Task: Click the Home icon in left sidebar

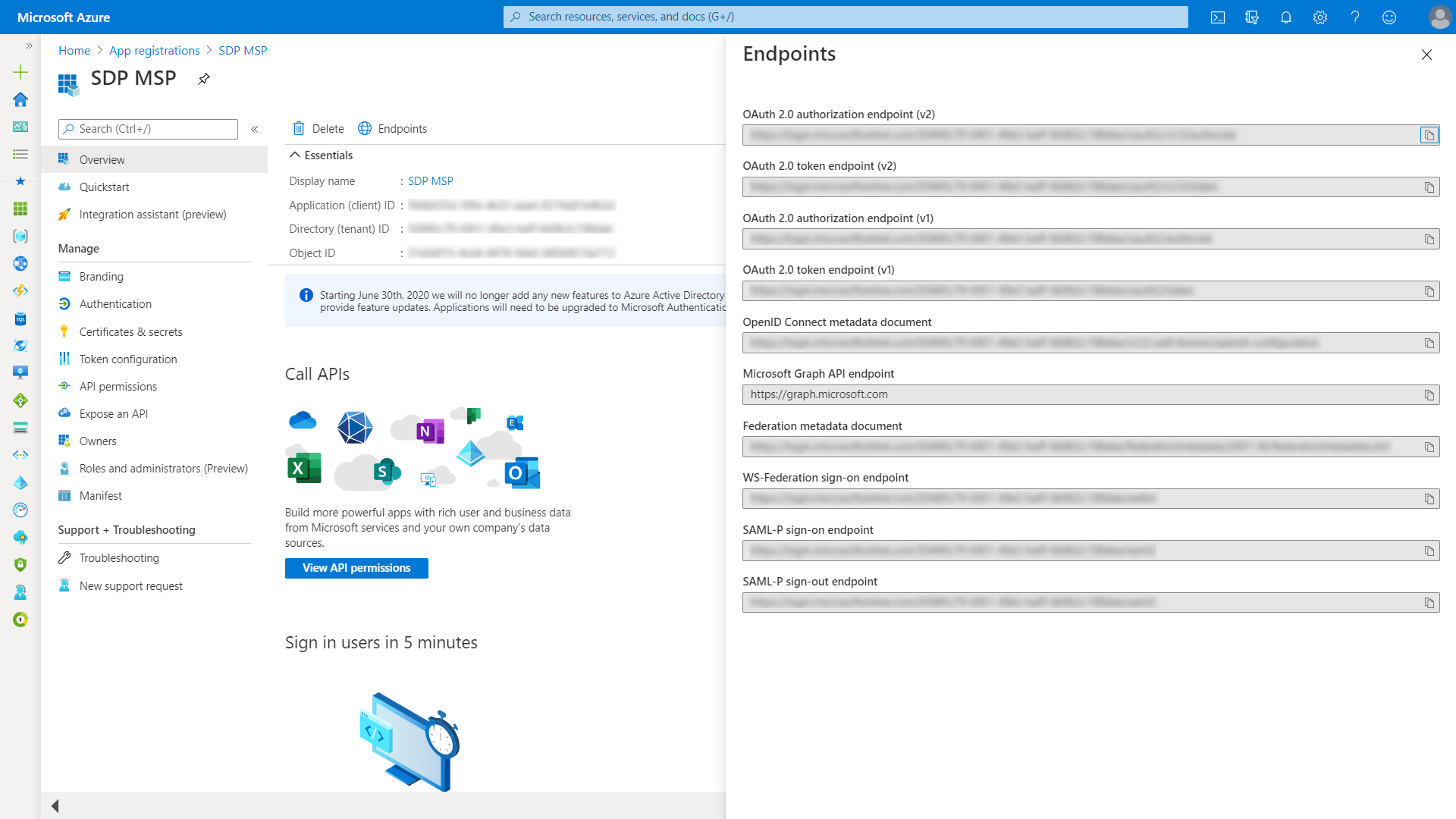Action: pyautogui.click(x=20, y=99)
